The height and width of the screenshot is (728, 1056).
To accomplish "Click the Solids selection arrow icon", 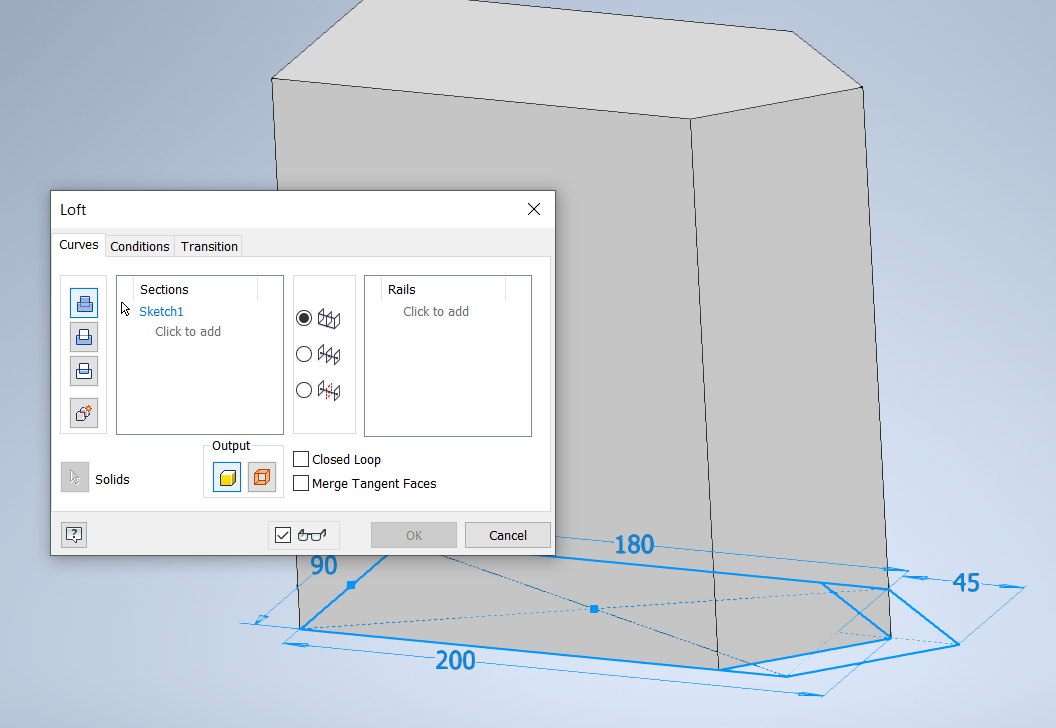I will (x=74, y=477).
